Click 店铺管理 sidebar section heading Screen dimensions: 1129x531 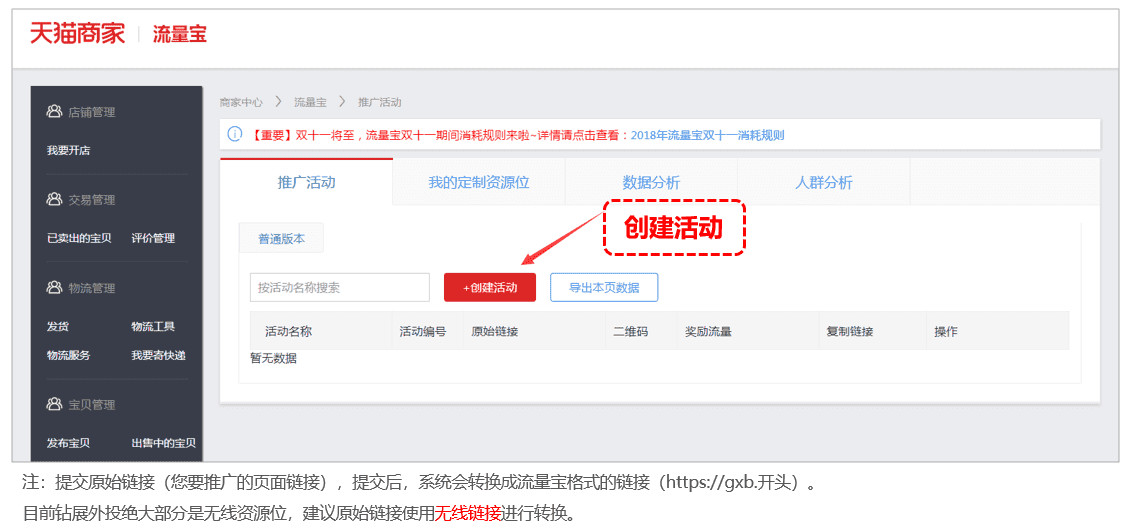(x=91, y=112)
